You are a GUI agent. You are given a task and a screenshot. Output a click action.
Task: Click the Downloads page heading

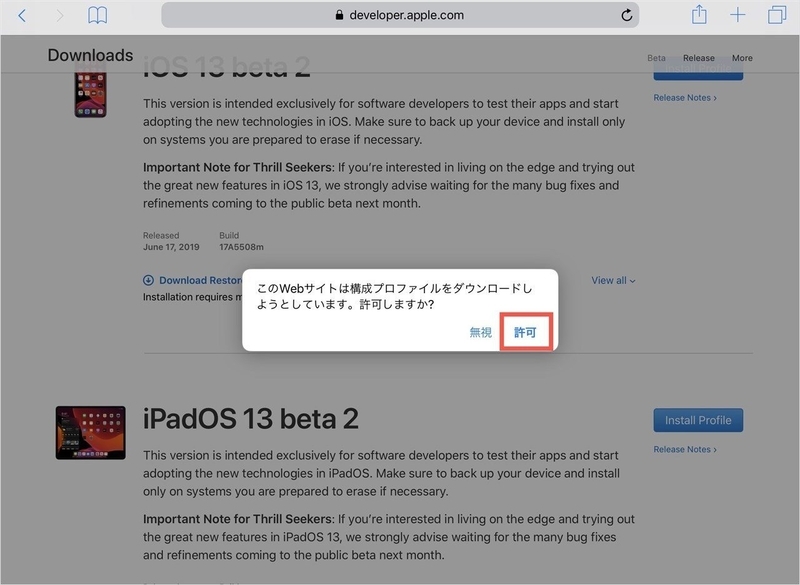click(90, 55)
